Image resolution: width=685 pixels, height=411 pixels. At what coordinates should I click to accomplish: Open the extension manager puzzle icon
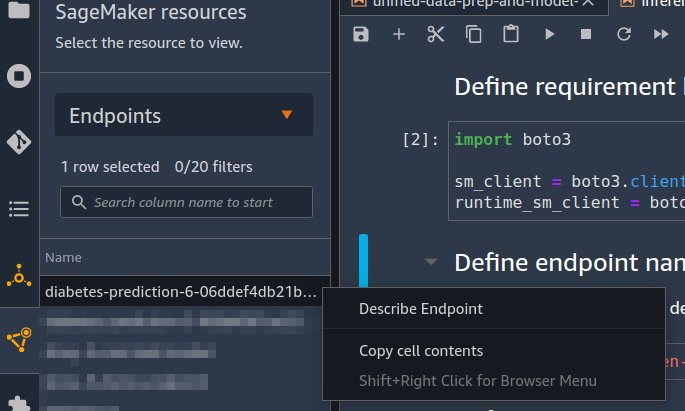click(x=19, y=403)
